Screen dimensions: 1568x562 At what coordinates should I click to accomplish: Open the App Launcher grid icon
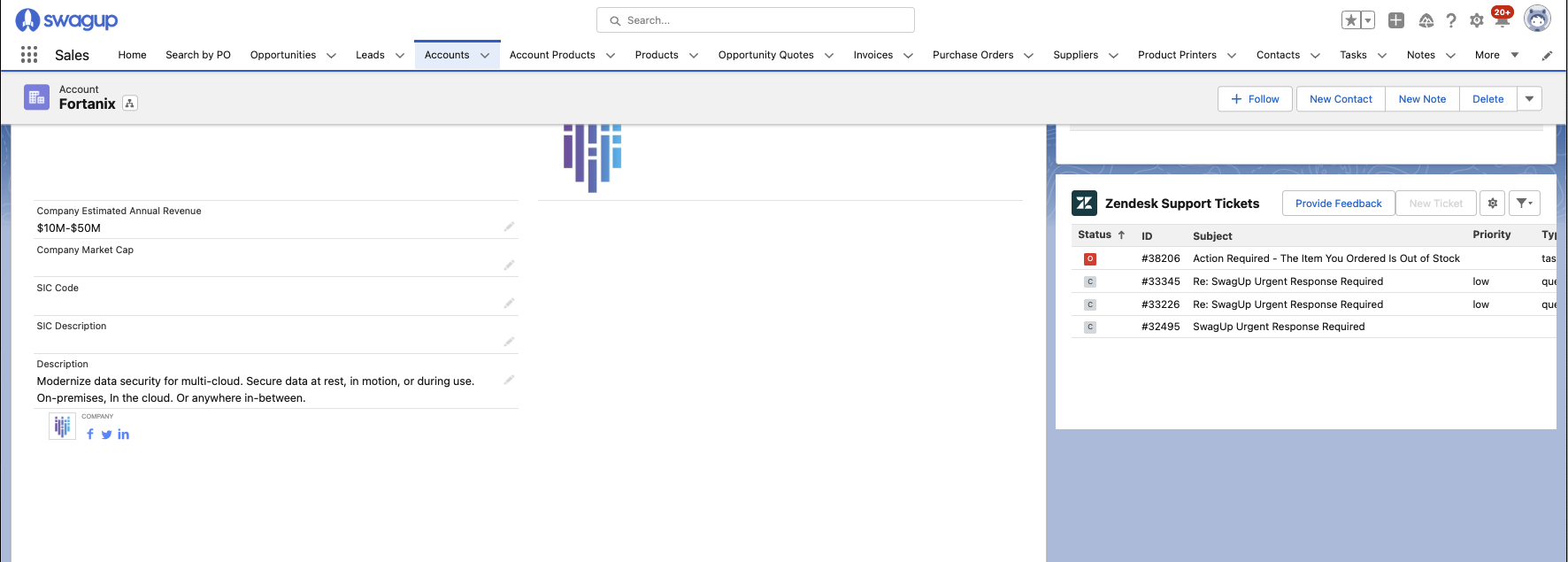(29, 55)
